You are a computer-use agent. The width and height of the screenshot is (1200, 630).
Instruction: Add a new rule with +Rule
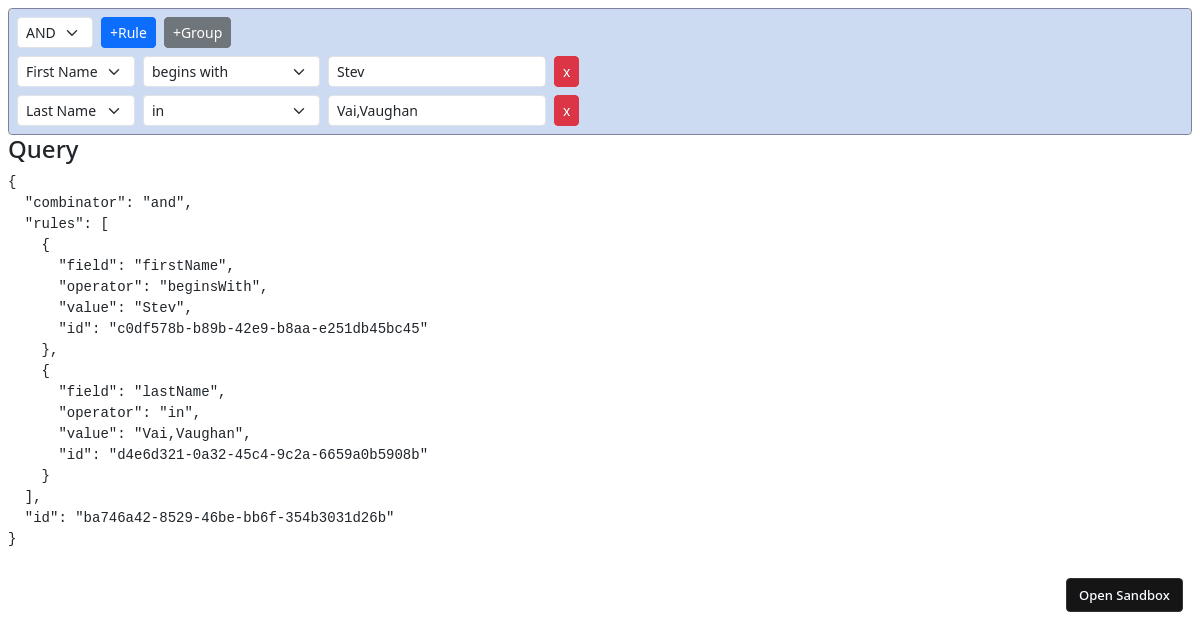point(128,32)
